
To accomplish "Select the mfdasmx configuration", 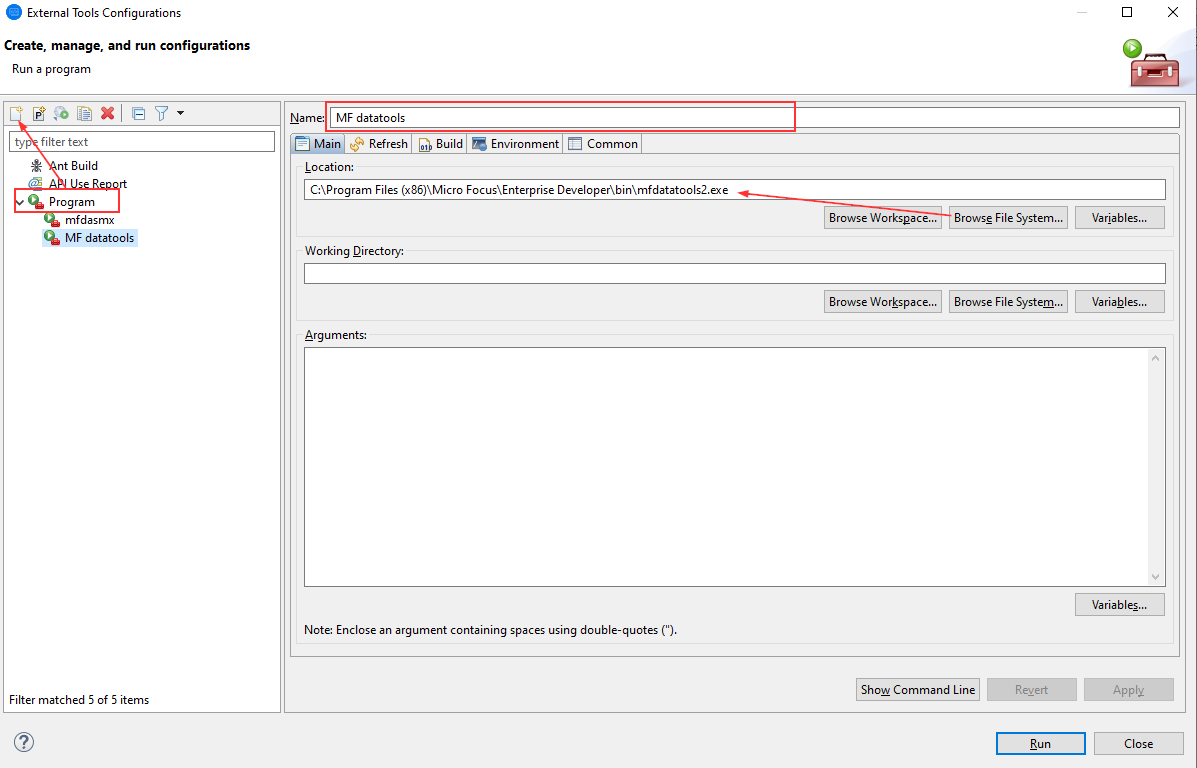I will (88, 219).
